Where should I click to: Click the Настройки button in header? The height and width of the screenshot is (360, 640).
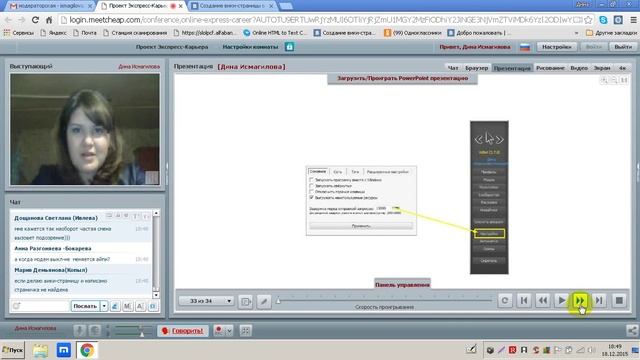(557, 47)
